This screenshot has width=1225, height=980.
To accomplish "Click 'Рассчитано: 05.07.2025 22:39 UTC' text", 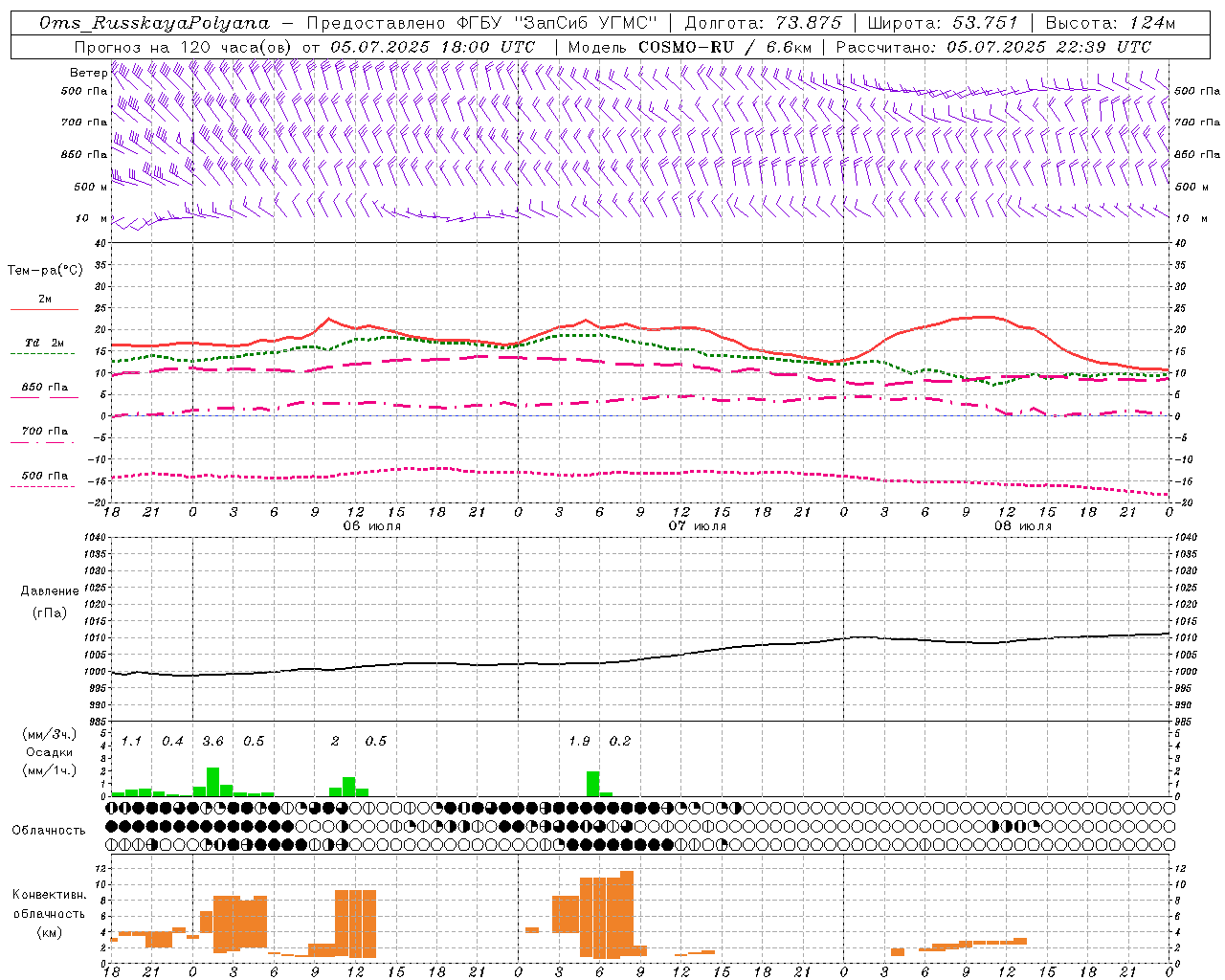I will (x=993, y=47).
